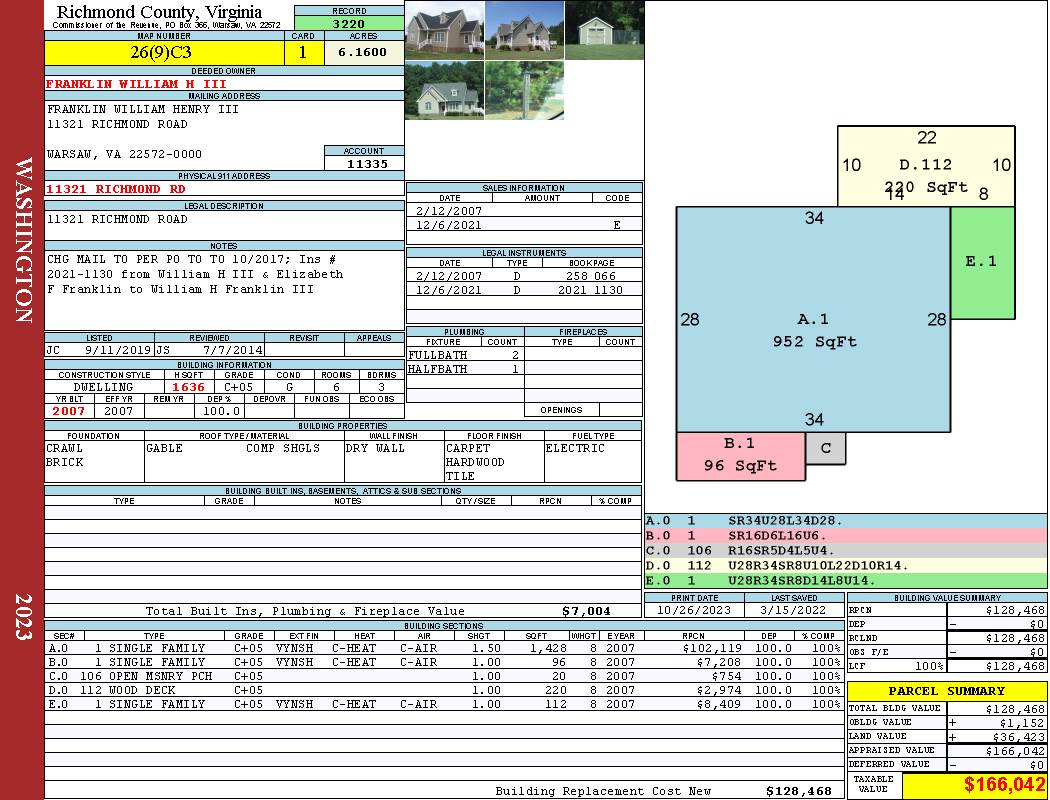The image size is (1050, 800).
Task: Select the E.0 sketch code row
Action: point(845,580)
